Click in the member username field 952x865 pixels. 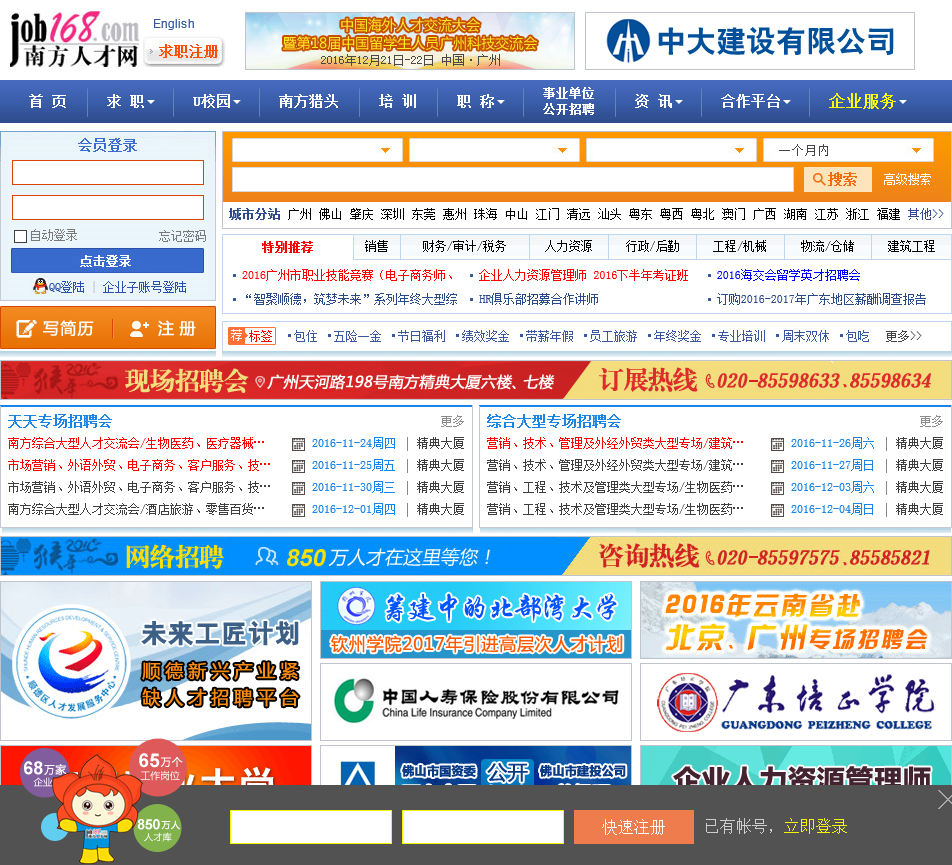pyautogui.click(x=108, y=172)
